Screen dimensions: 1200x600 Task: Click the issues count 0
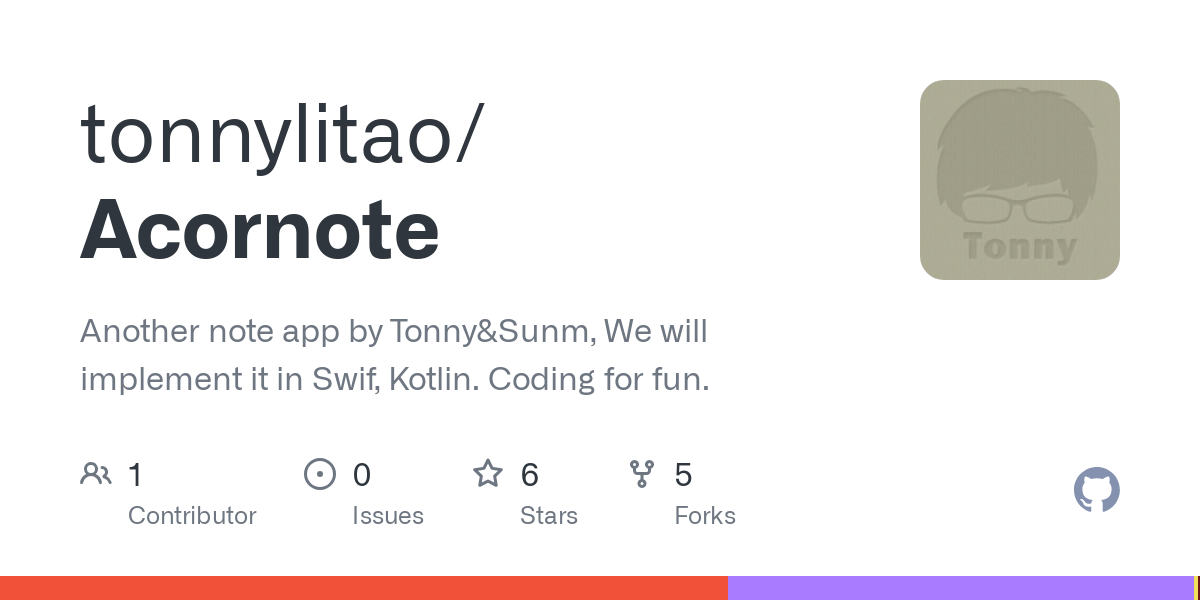[362, 475]
